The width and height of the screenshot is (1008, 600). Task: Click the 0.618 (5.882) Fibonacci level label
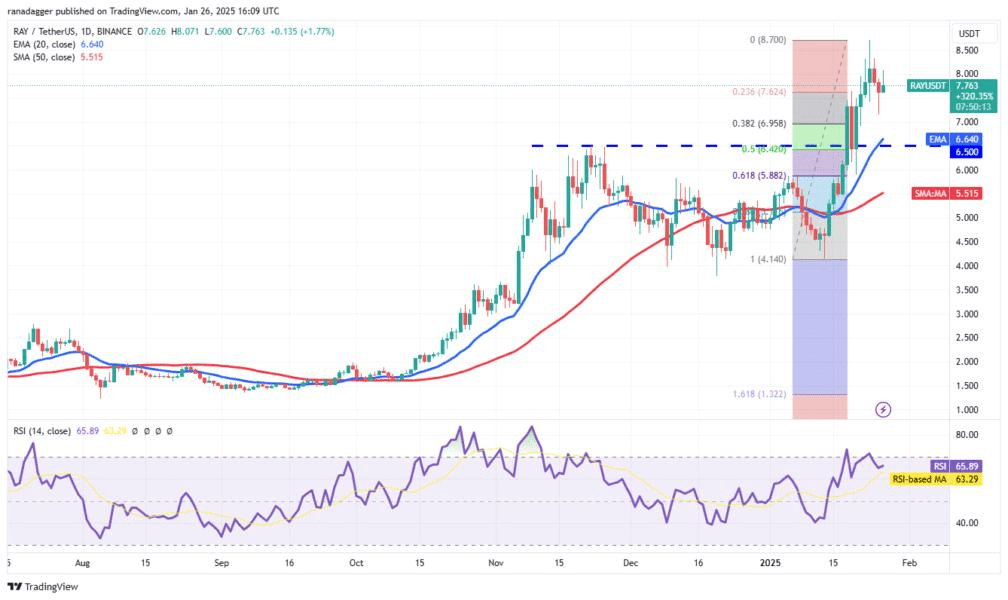759,176
